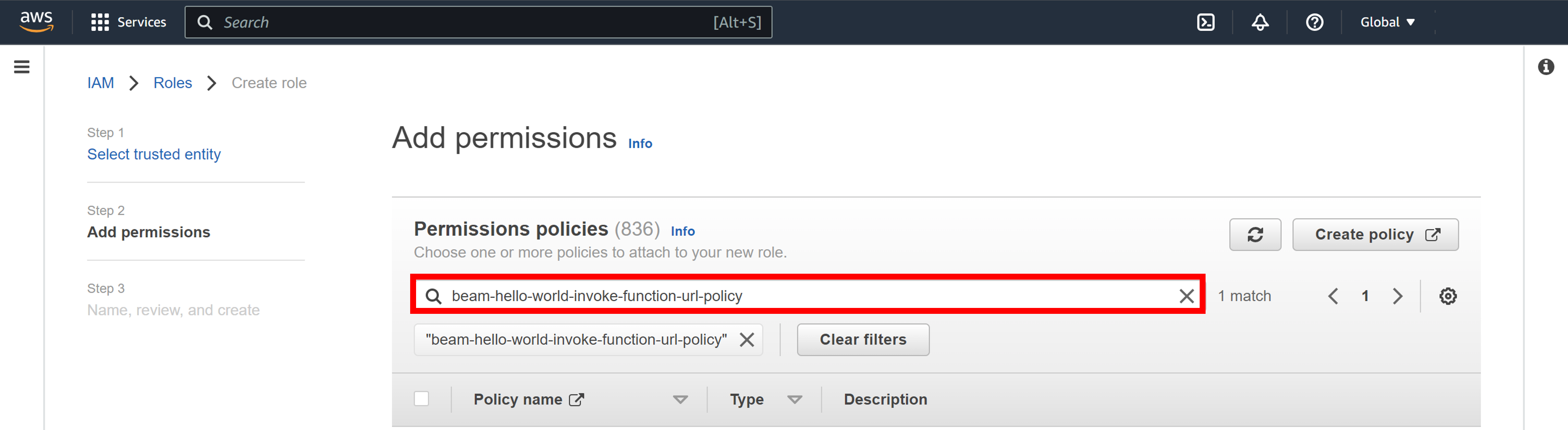Open the Global region dropdown
1568x430 pixels.
click(1386, 22)
